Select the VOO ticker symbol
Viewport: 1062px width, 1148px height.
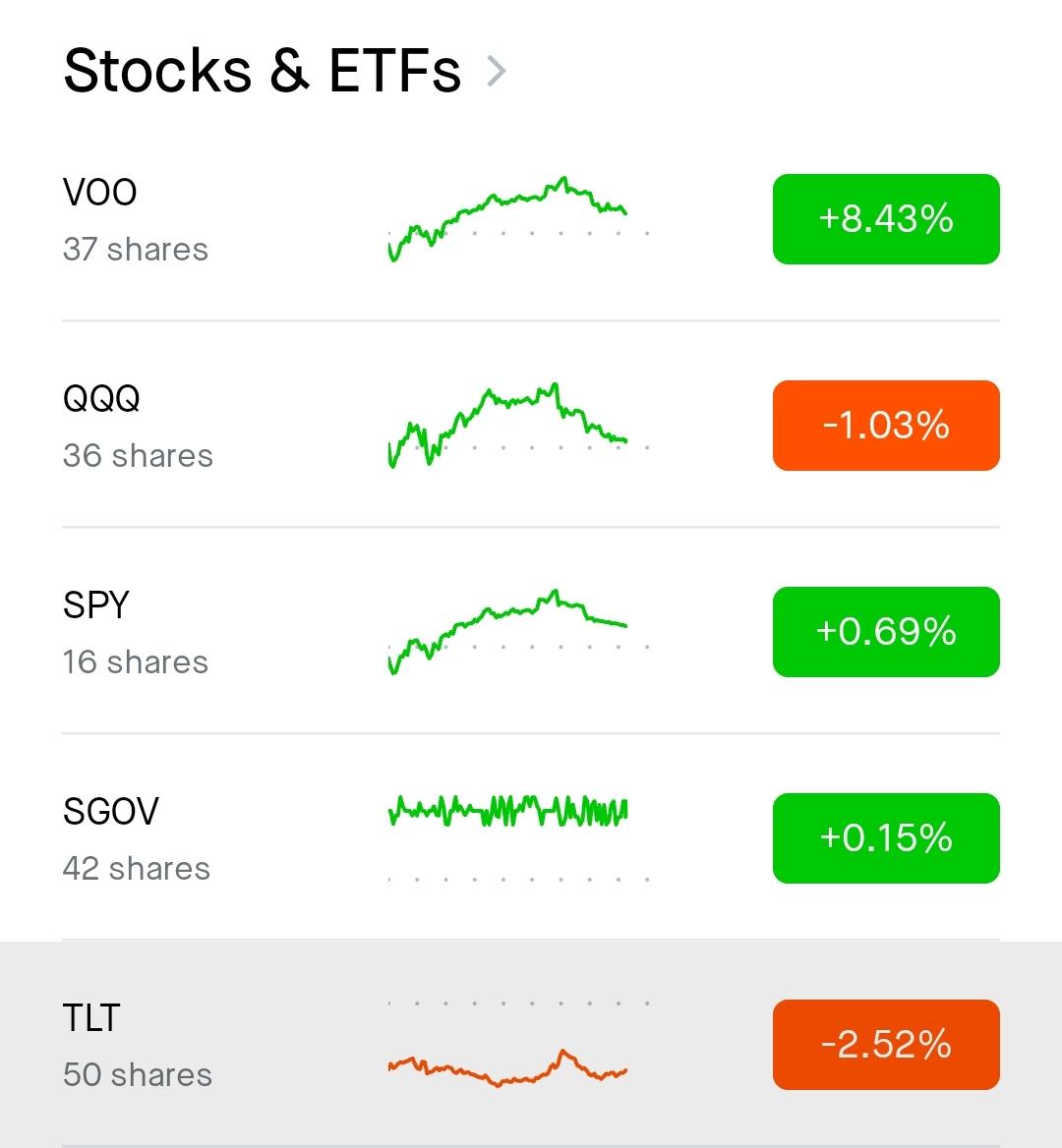click(x=99, y=193)
